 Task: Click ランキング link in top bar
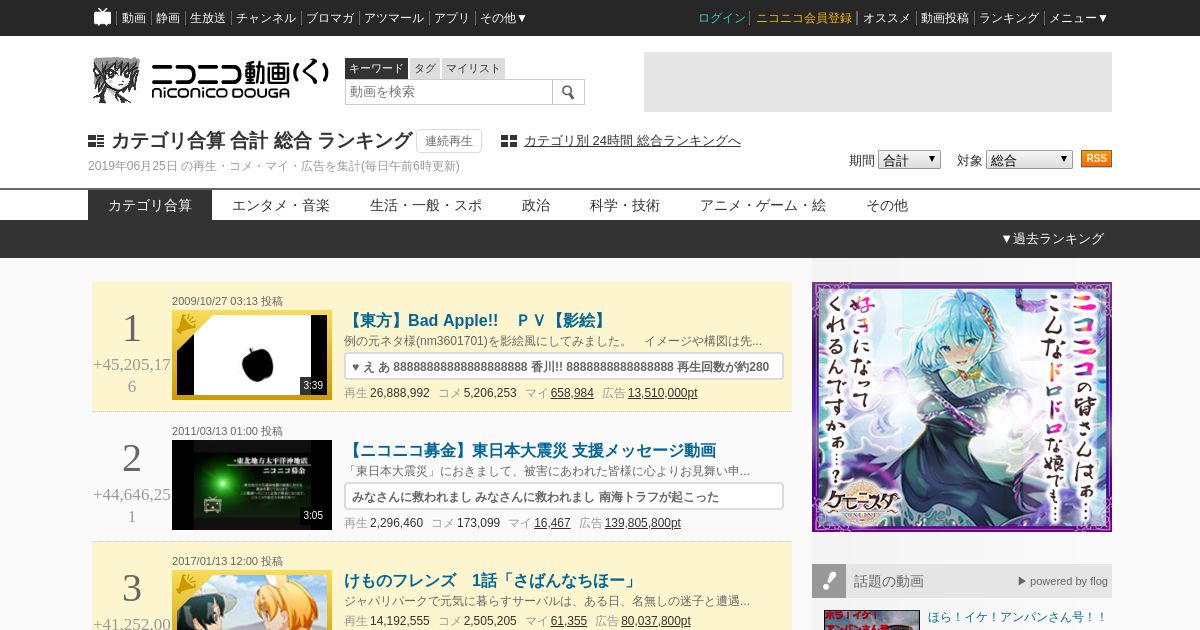tap(1009, 18)
